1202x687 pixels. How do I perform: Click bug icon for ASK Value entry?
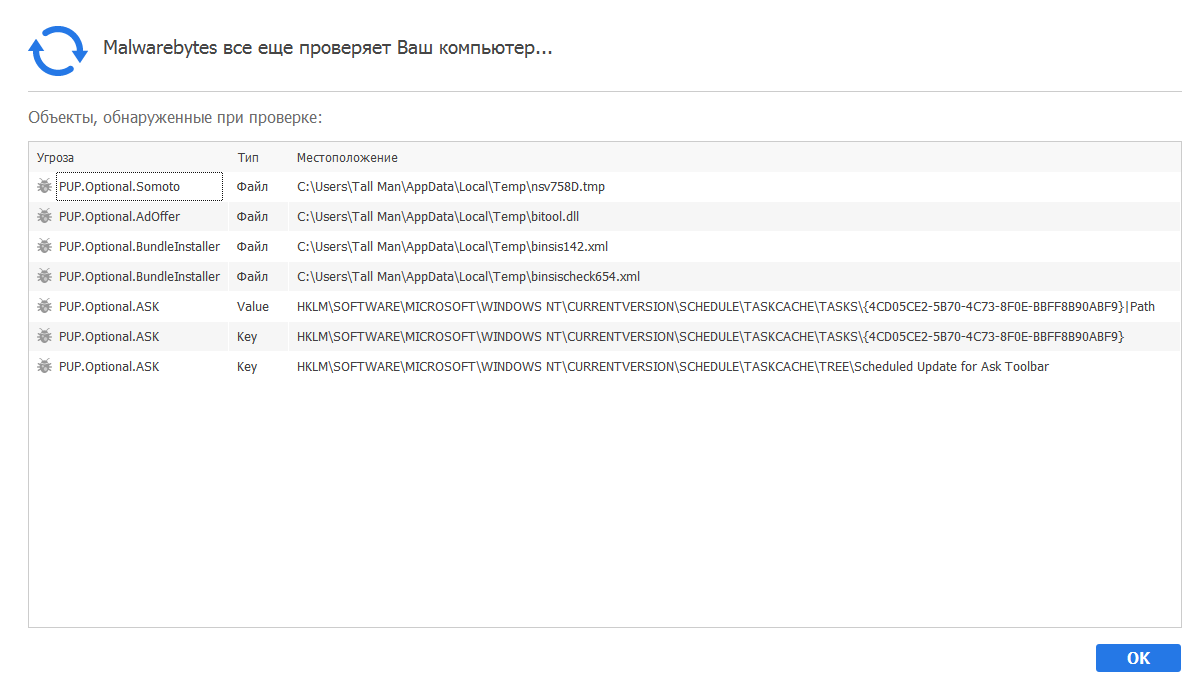coord(44,306)
